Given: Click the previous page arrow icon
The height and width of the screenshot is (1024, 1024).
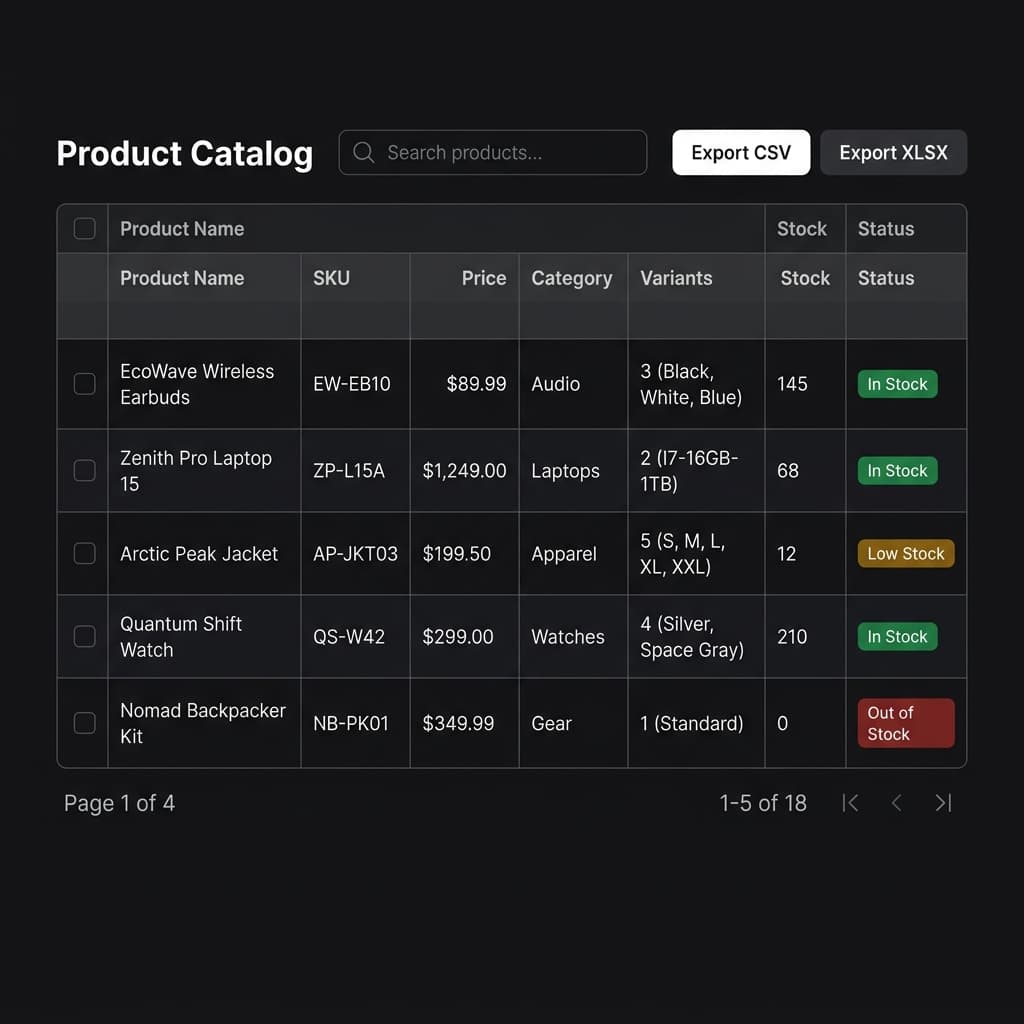Looking at the screenshot, I should (896, 803).
